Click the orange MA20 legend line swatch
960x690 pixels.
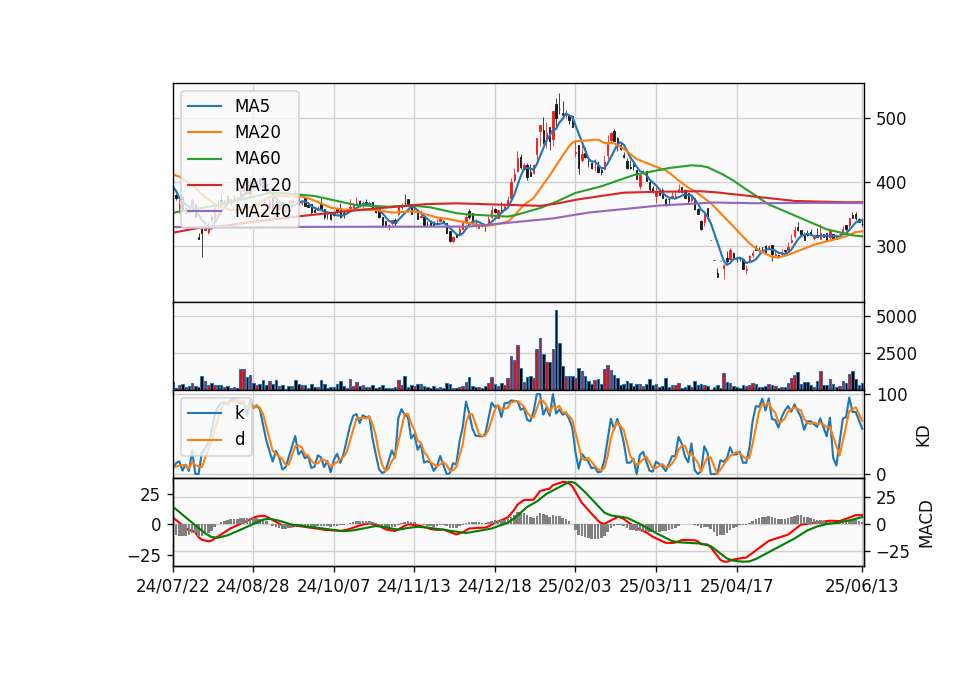click(x=204, y=132)
